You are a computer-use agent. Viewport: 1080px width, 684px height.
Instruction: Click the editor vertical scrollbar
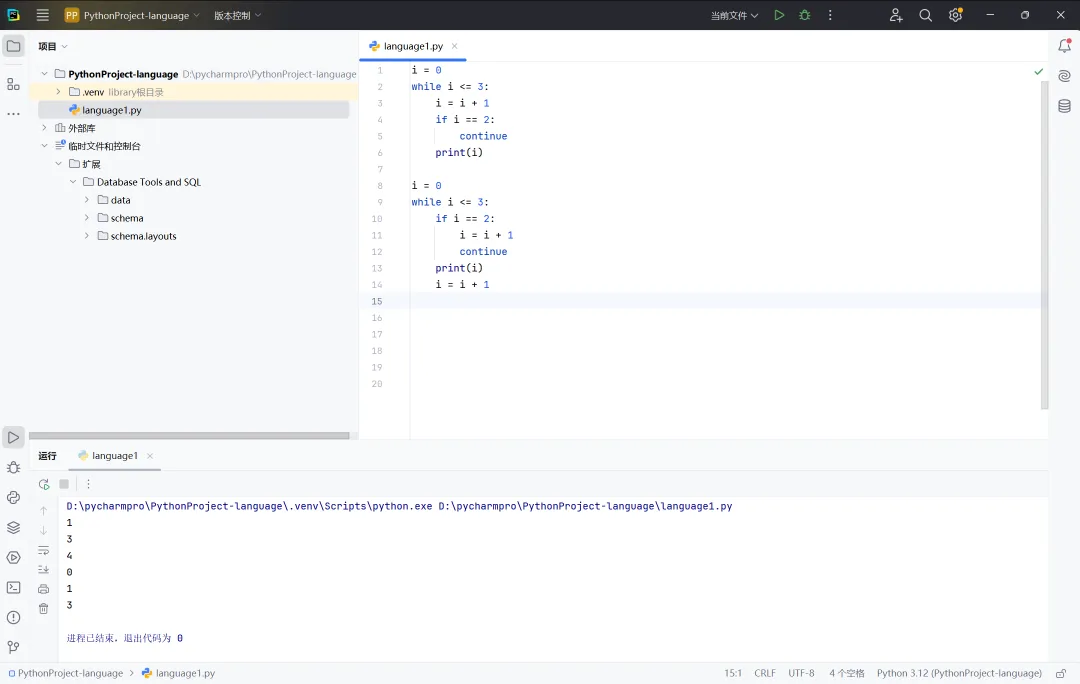1044,245
